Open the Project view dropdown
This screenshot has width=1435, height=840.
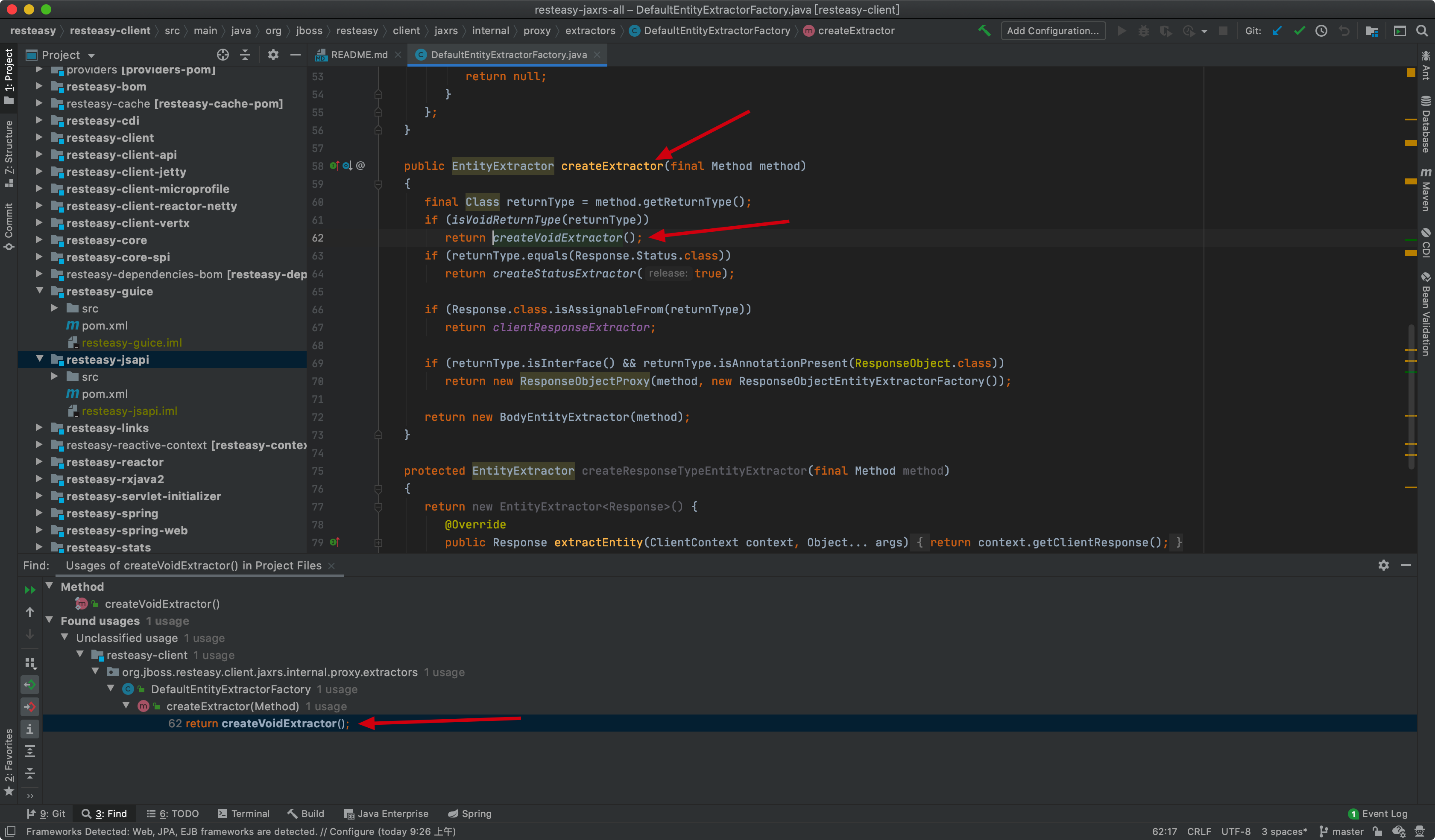91,55
